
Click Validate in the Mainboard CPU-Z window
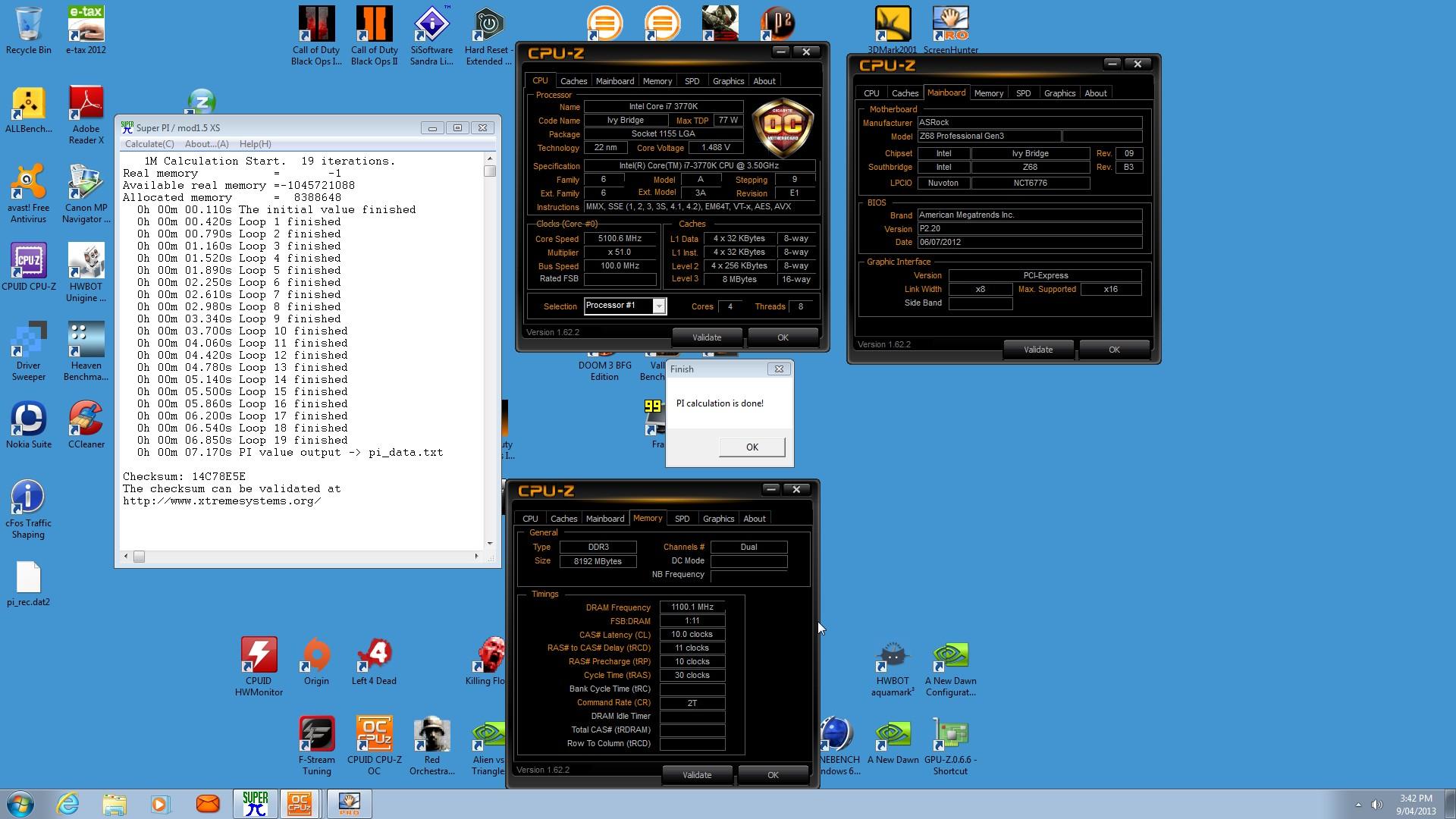point(1038,350)
